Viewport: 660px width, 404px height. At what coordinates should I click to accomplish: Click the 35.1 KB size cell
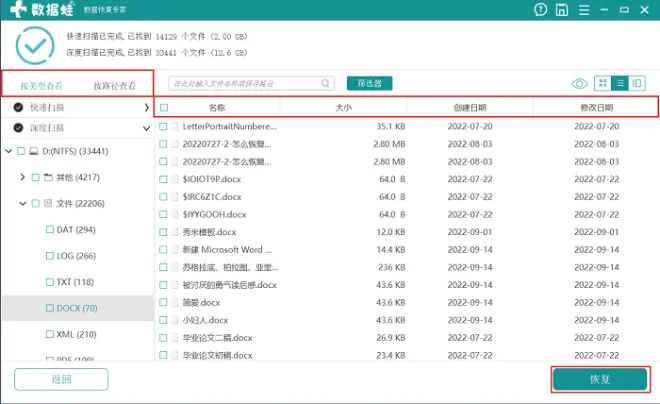391,126
